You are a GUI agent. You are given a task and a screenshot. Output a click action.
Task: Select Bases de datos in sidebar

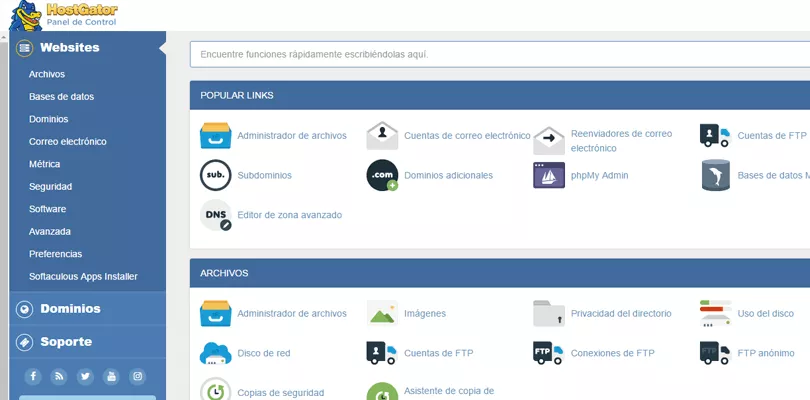[61, 97]
